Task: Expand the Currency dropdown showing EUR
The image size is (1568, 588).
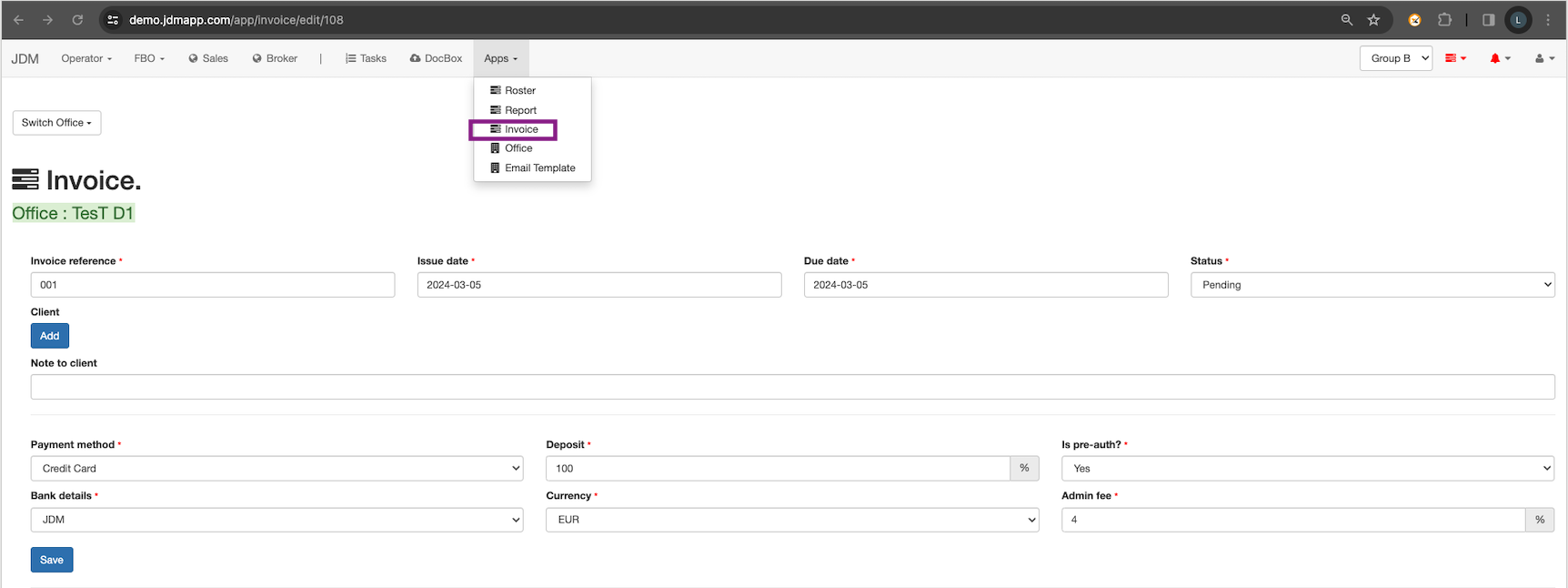Action: click(x=791, y=520)
